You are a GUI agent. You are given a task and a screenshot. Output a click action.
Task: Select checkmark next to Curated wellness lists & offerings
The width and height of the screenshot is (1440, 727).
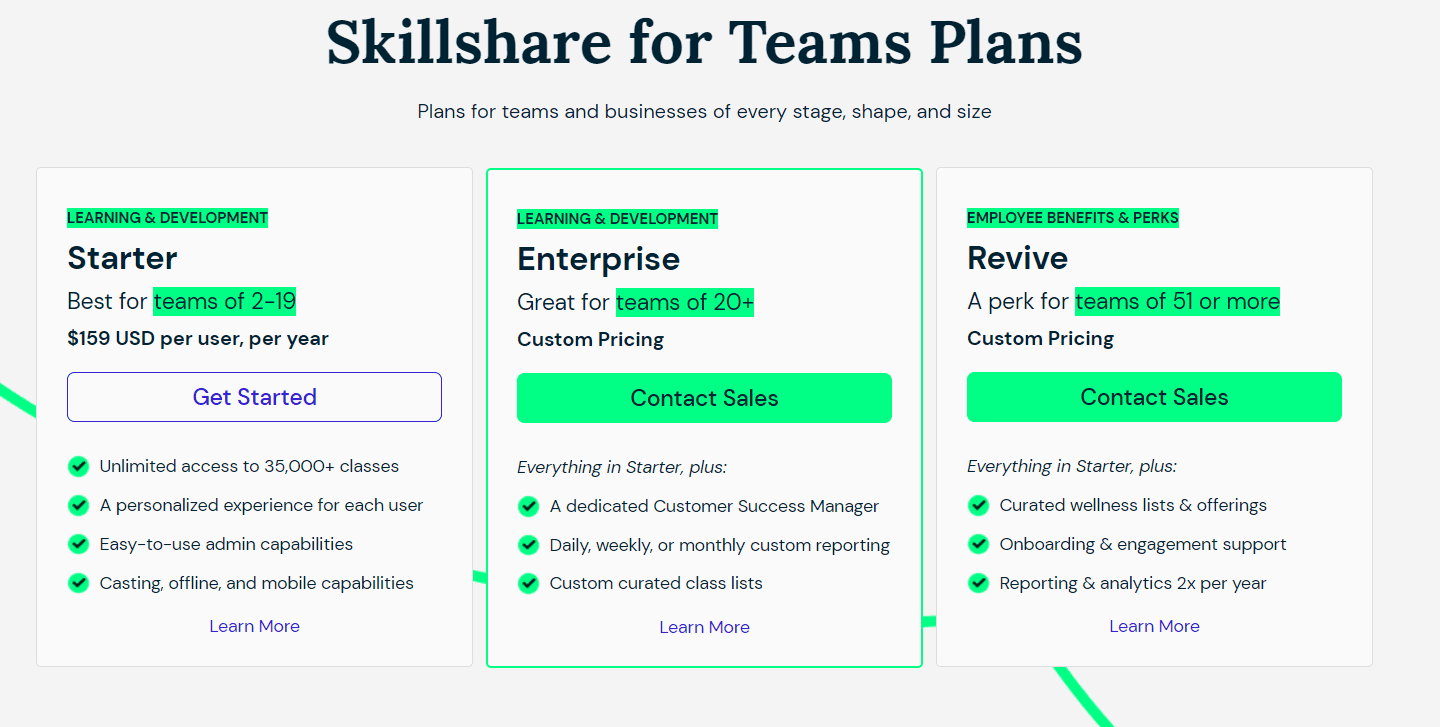click(978, 505)
